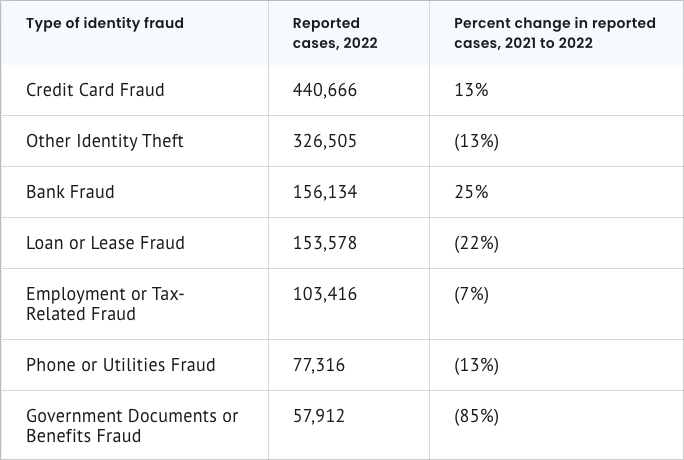Click the 'Percent change in reported cases' header
684x460 pixels.
(554, 33)
